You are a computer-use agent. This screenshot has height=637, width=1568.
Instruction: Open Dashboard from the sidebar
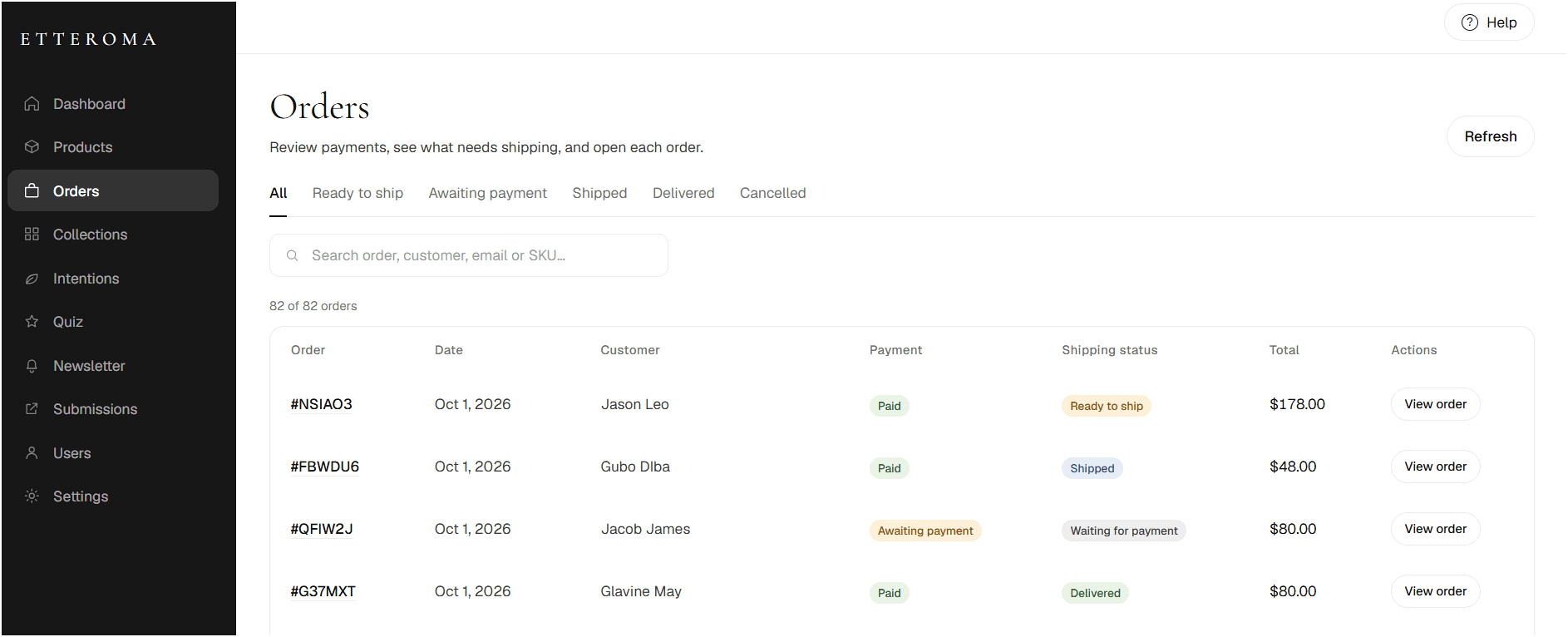(x=113, y=104)
